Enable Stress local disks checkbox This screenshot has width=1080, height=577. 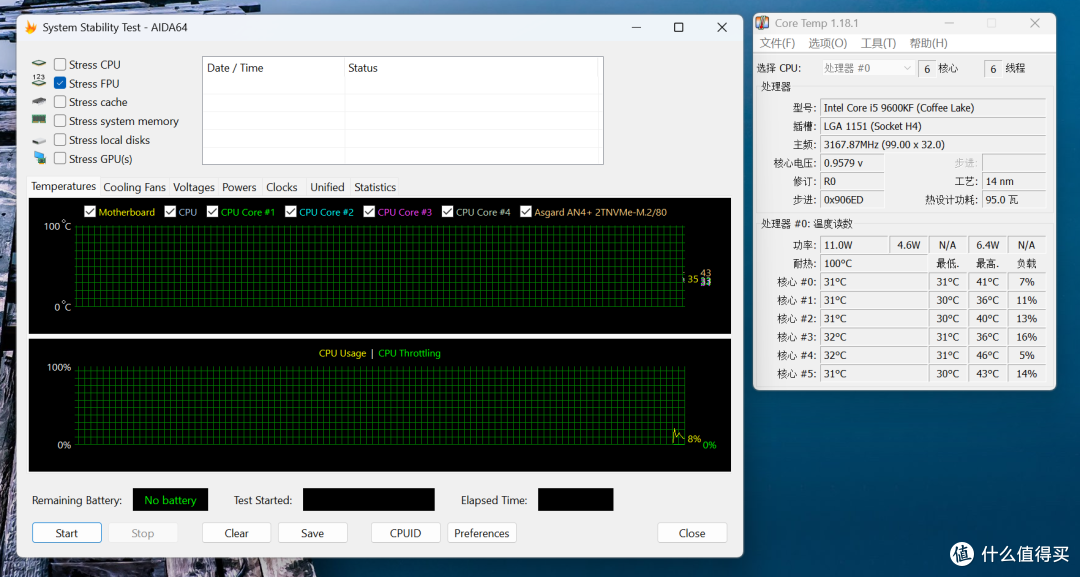pyautogui.click(x=60, y=140)
